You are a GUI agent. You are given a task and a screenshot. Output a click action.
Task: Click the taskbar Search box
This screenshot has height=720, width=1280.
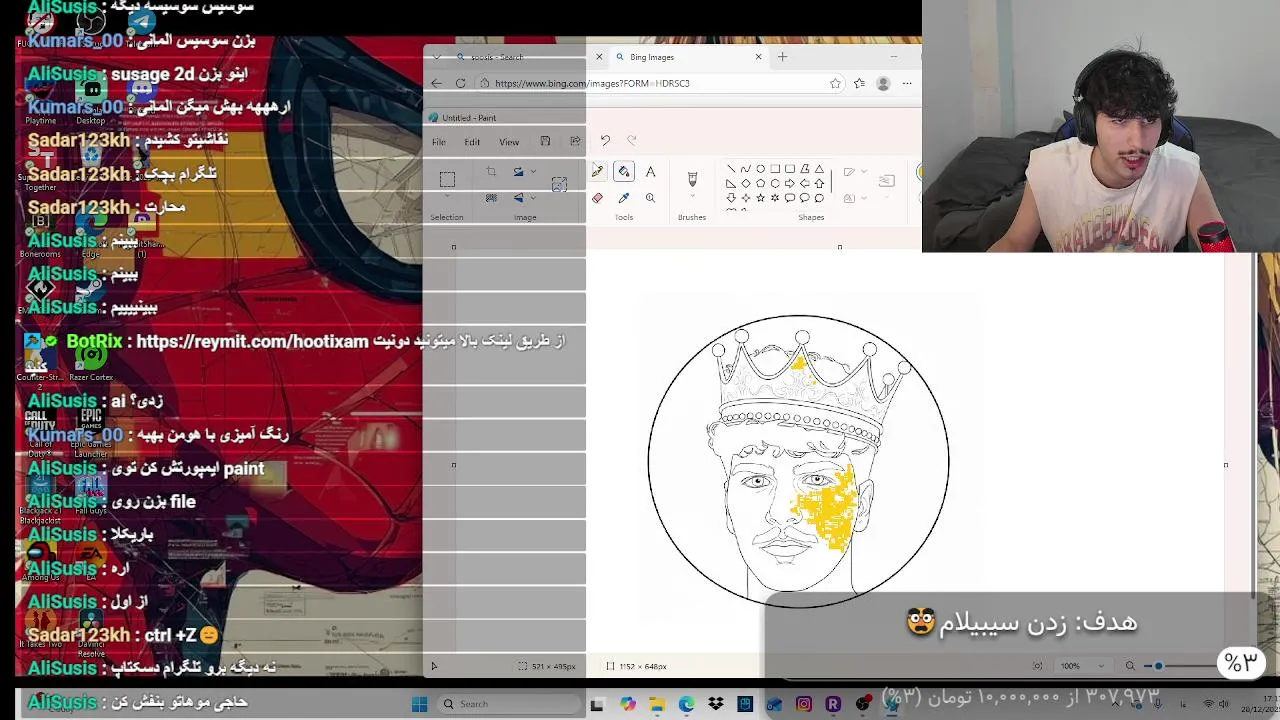pos(510,704)
